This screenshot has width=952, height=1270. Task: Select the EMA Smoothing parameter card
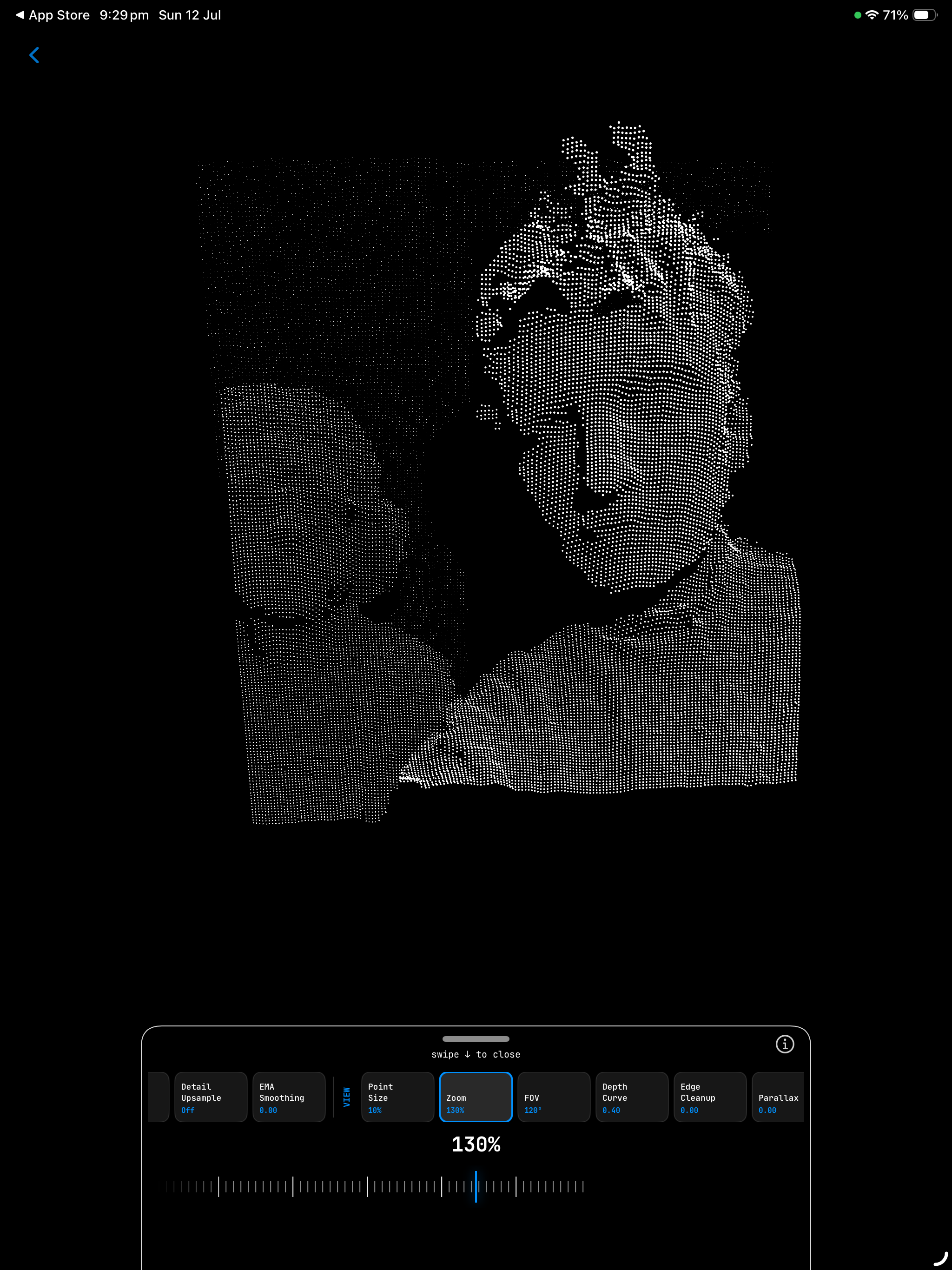click(289, 1097)
